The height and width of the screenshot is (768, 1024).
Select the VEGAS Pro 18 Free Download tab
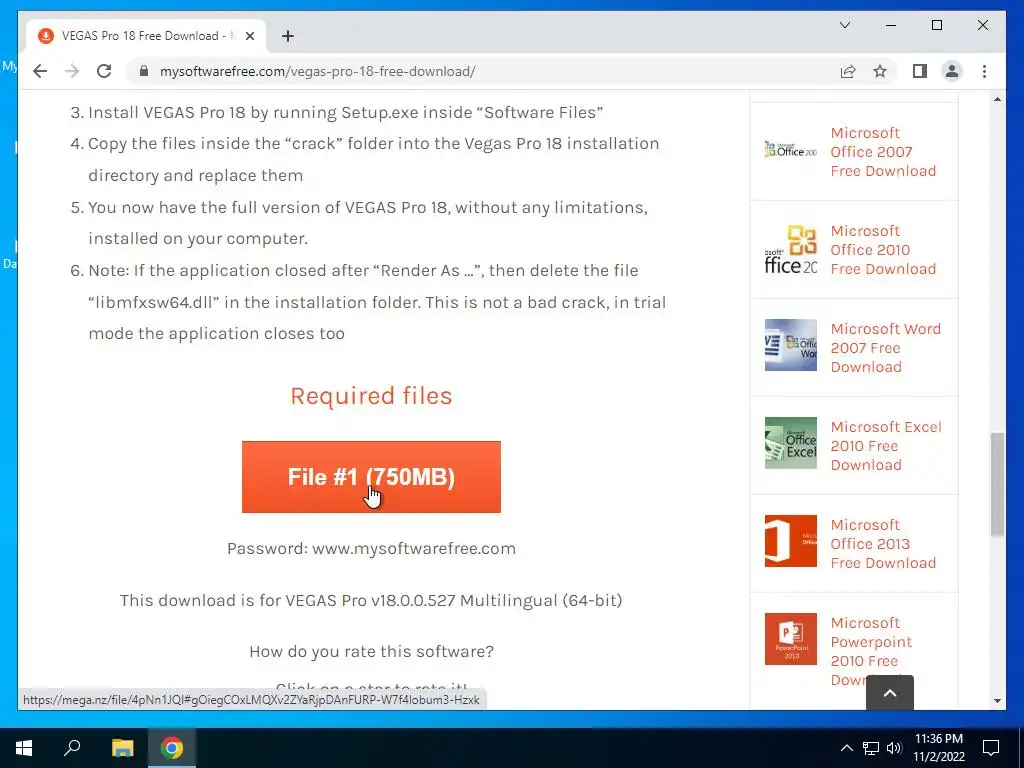[145, 36]
